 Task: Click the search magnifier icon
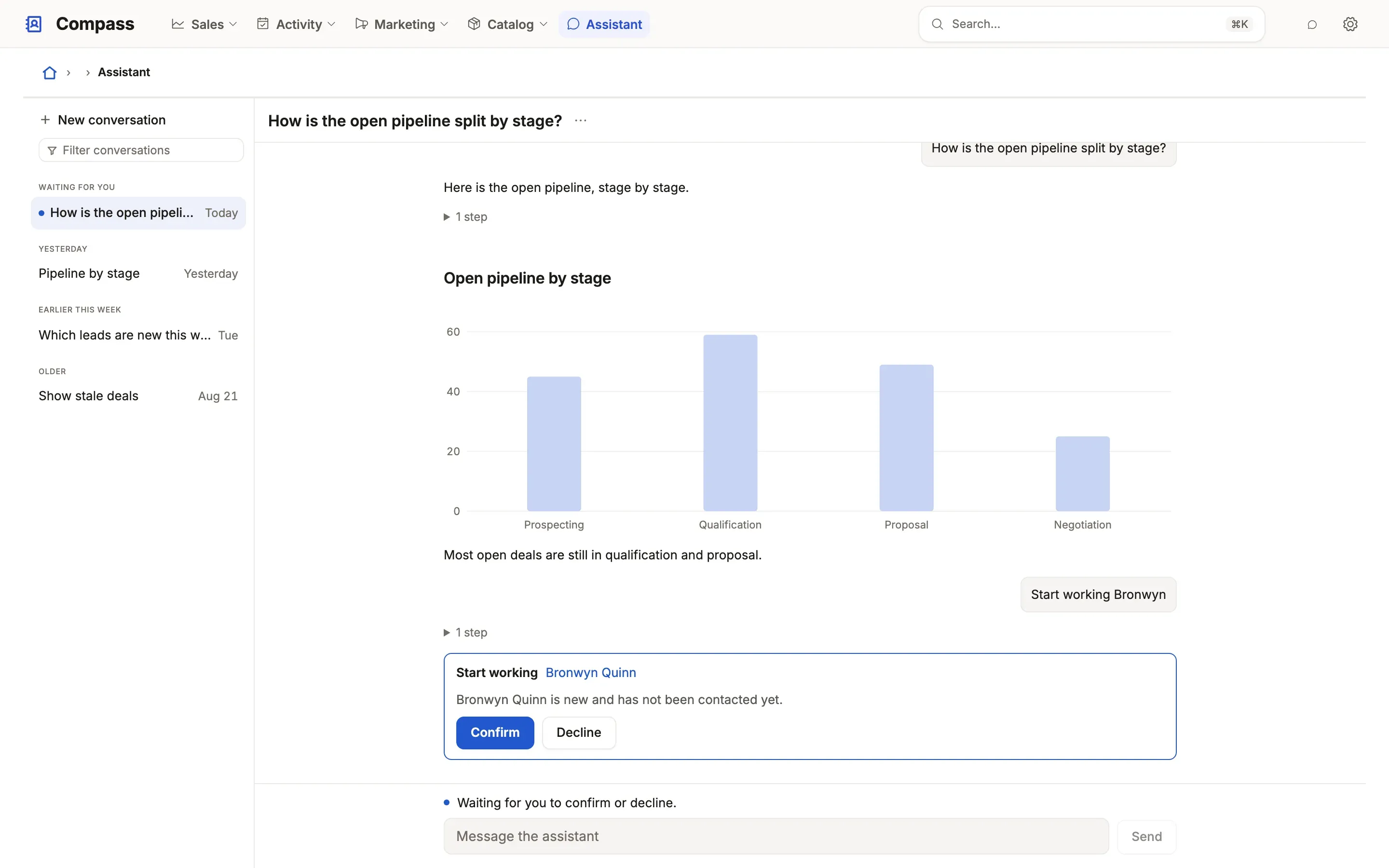pos(937,24)
